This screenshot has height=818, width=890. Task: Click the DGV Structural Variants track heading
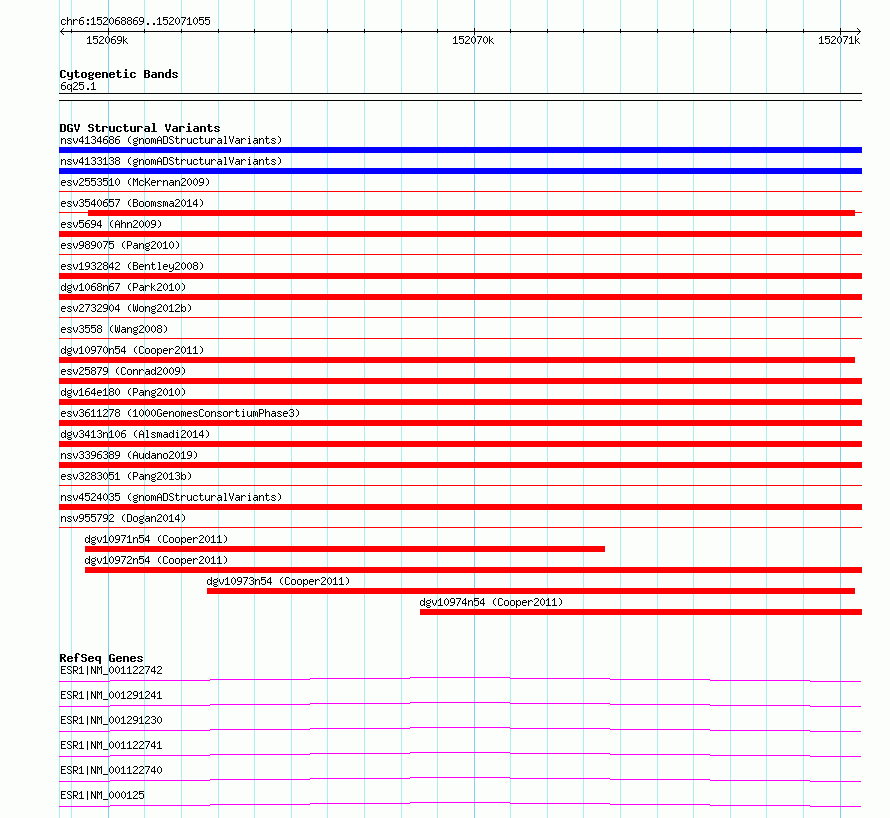click(140, 128)
